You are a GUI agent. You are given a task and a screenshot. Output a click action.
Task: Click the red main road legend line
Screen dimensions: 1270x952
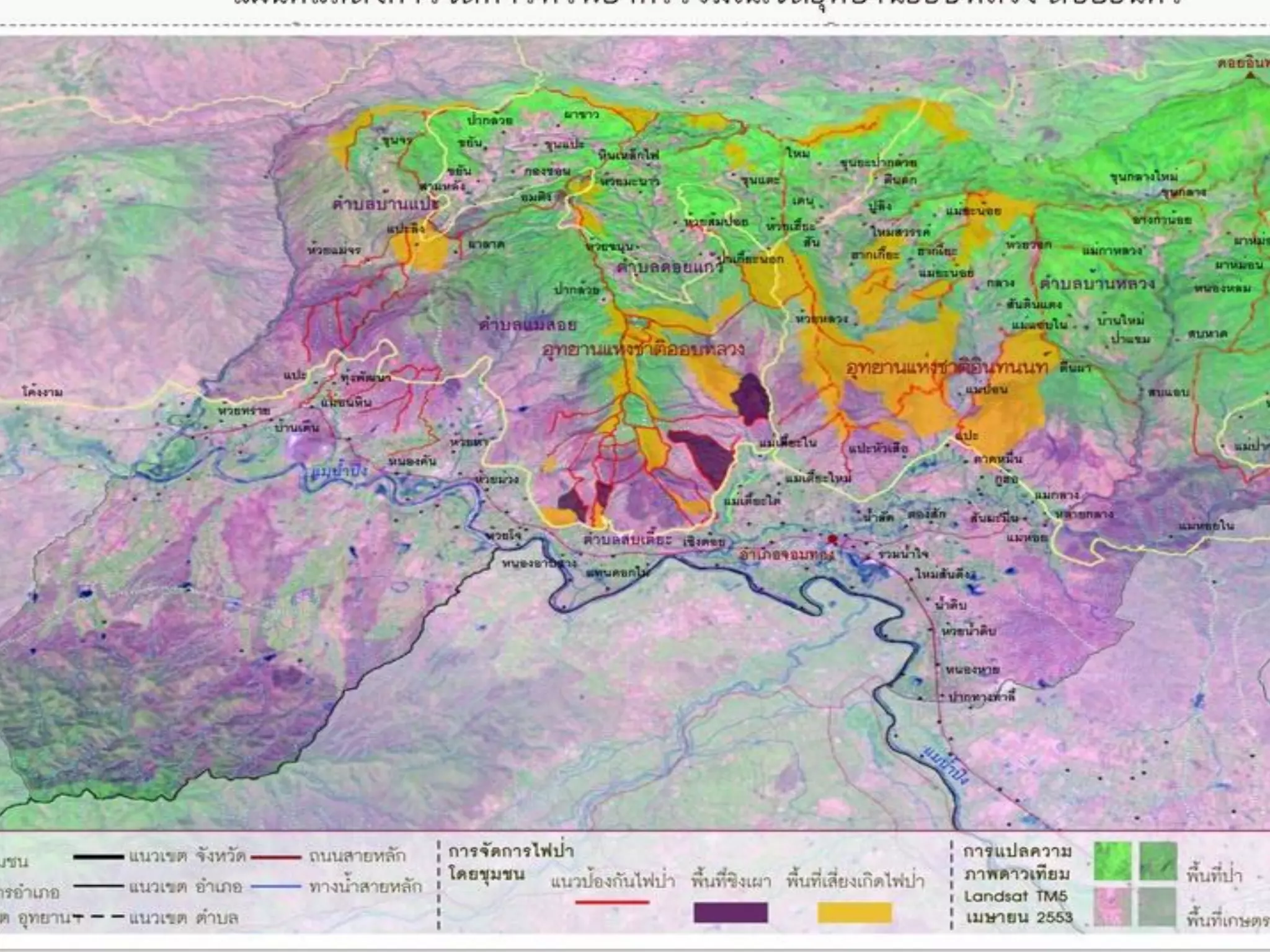pos(275,858)
